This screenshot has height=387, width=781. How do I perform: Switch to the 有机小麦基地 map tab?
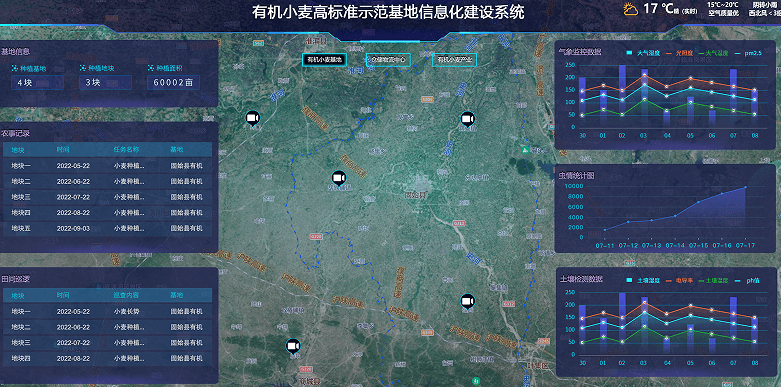[325, 60]
